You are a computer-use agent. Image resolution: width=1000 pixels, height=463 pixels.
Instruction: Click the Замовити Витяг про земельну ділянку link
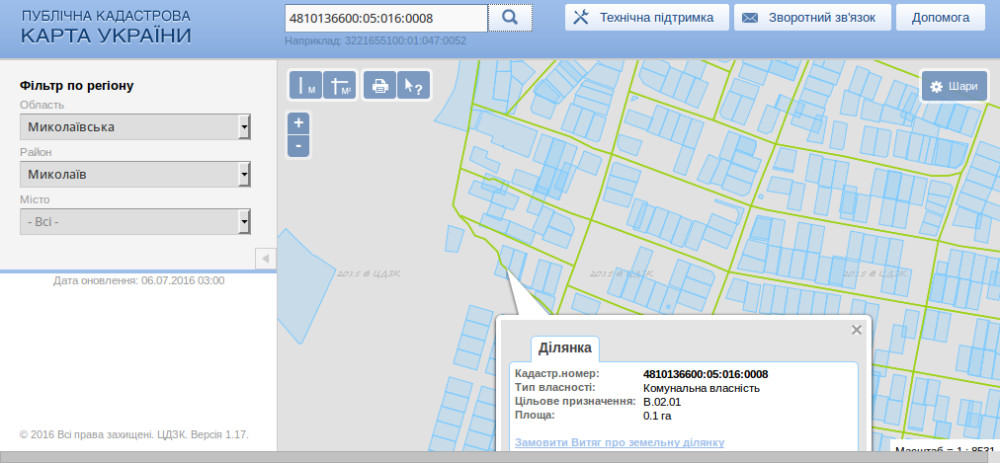click(x=619, y=442)
